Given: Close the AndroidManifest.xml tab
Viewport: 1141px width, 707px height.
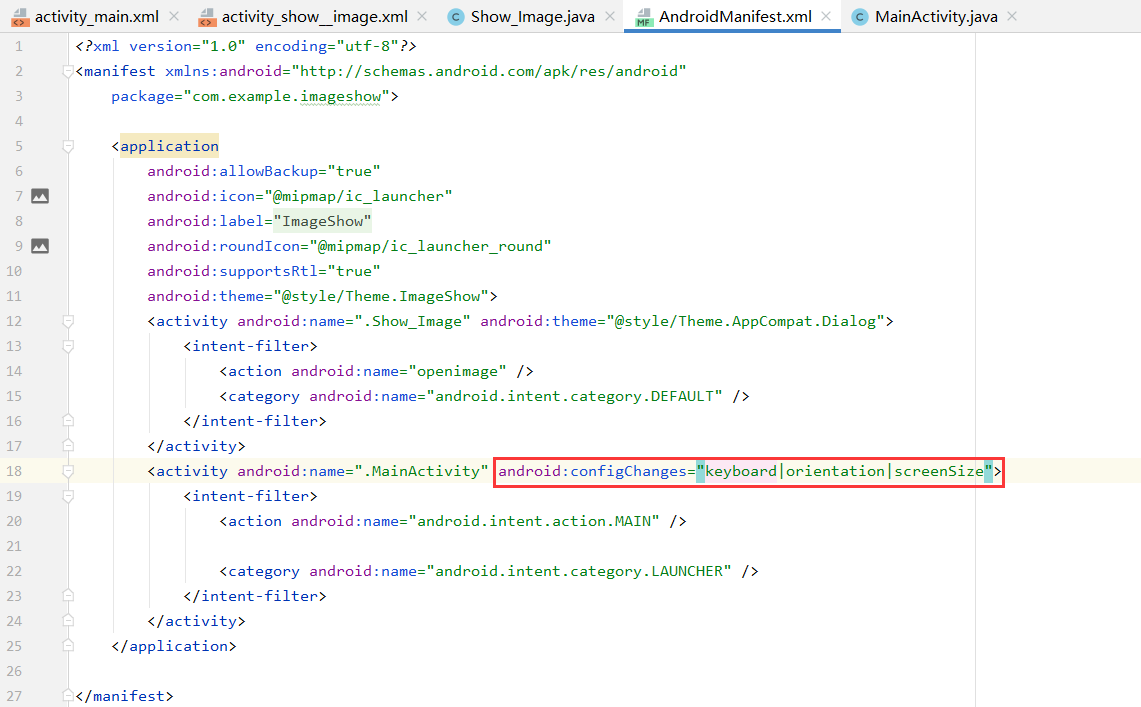Looking at the screenshot, I should (x=826, y=16).
